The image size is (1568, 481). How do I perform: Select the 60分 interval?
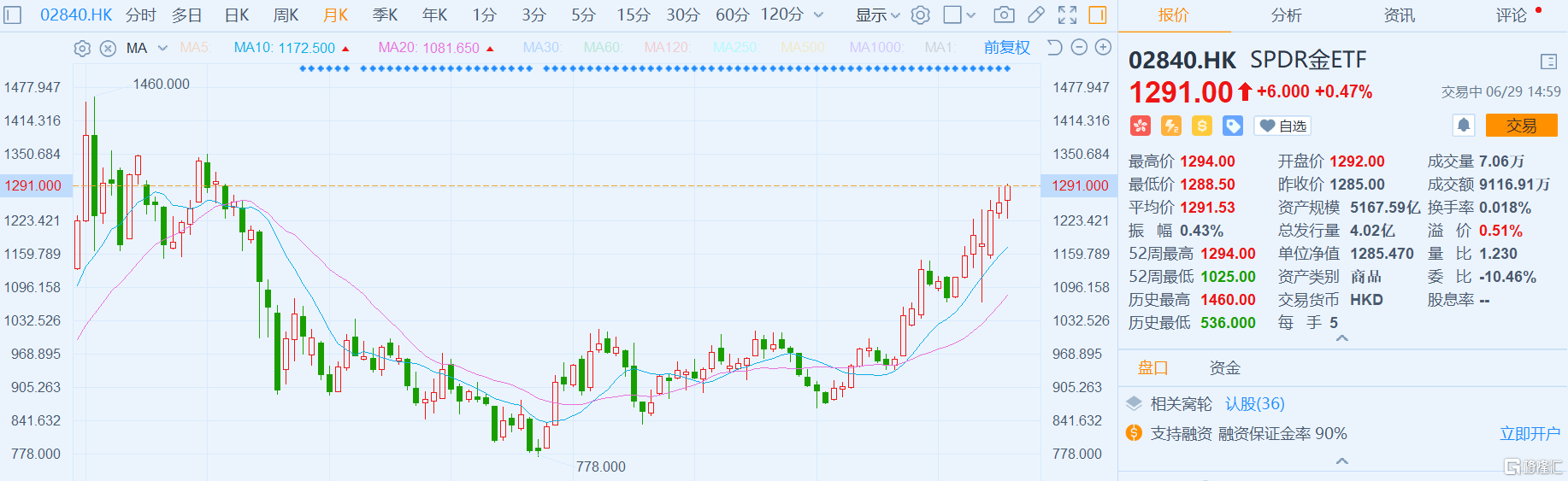pyautogui.click(x=733, y=15)
